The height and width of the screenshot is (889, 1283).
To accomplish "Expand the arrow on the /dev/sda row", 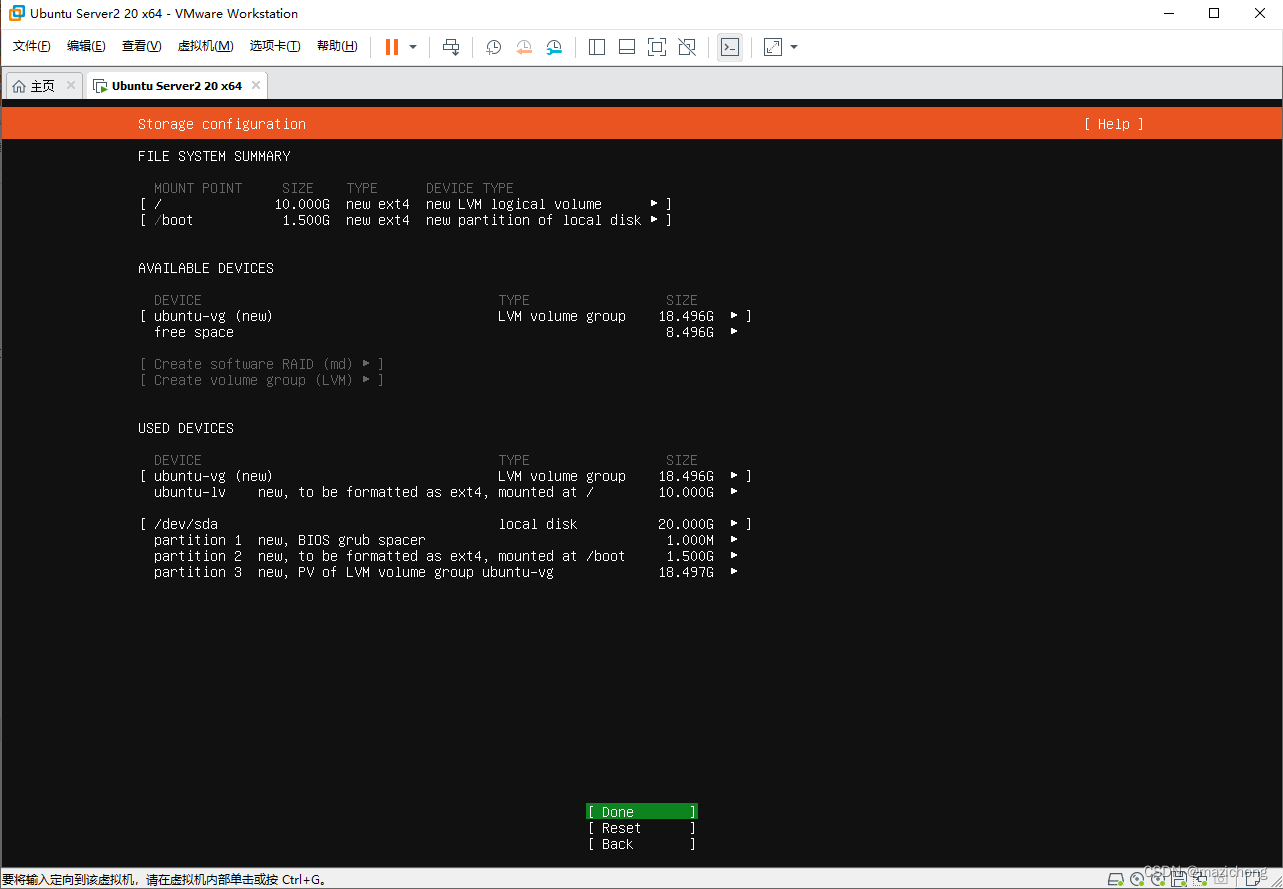I will tap(734, 523).
